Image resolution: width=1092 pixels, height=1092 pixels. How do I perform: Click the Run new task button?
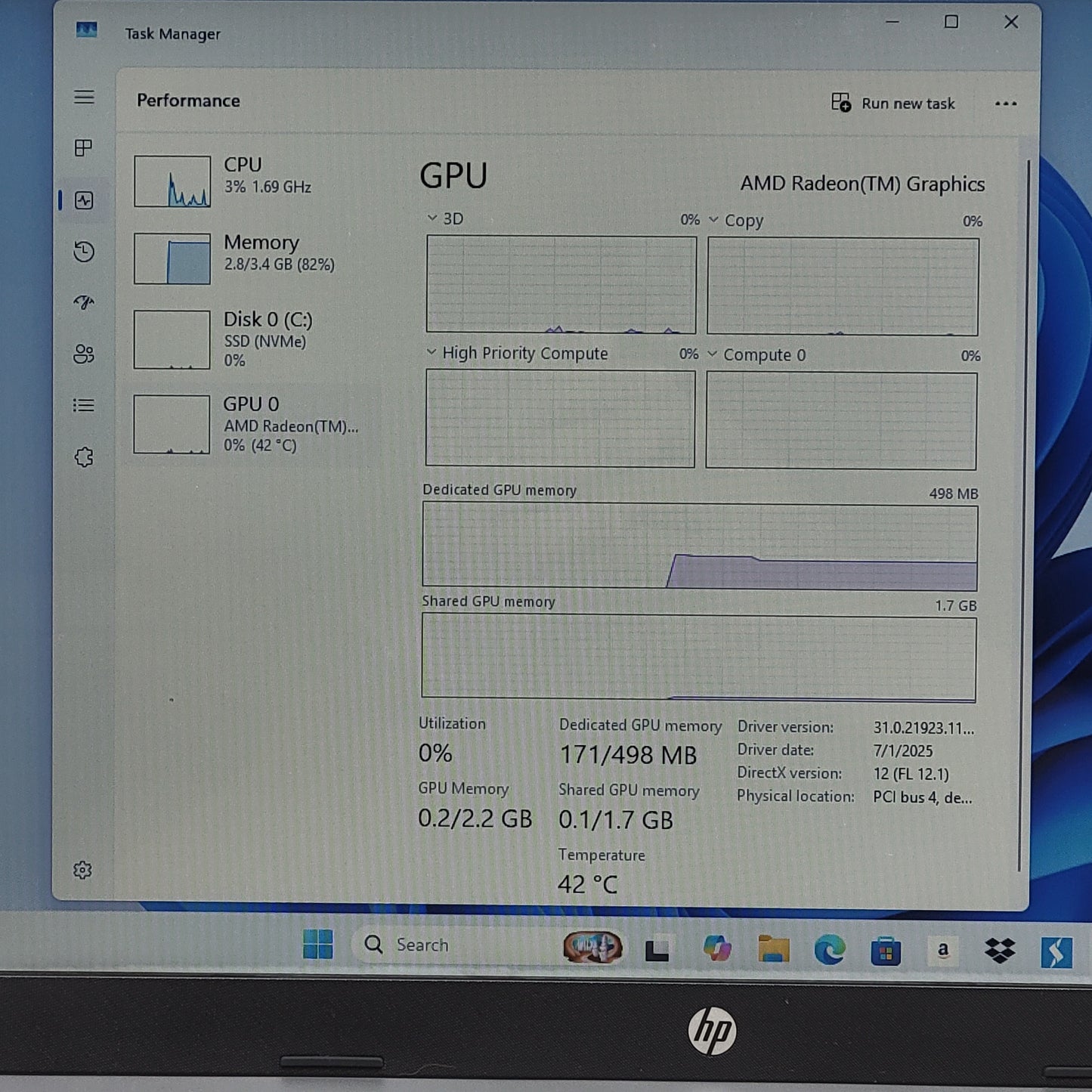coord(893,104)
